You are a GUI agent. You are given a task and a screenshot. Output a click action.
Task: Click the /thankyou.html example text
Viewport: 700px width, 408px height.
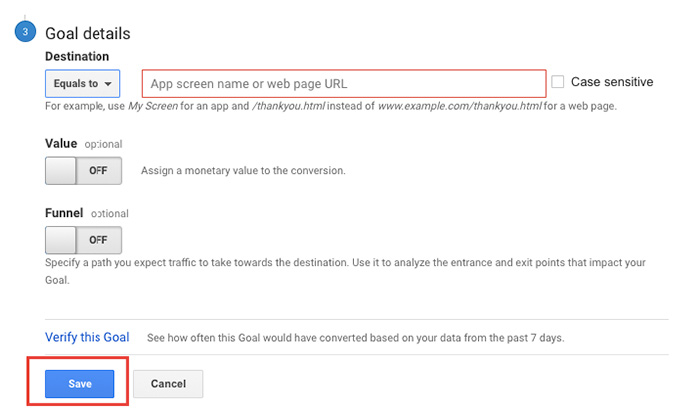click(288, 106)
